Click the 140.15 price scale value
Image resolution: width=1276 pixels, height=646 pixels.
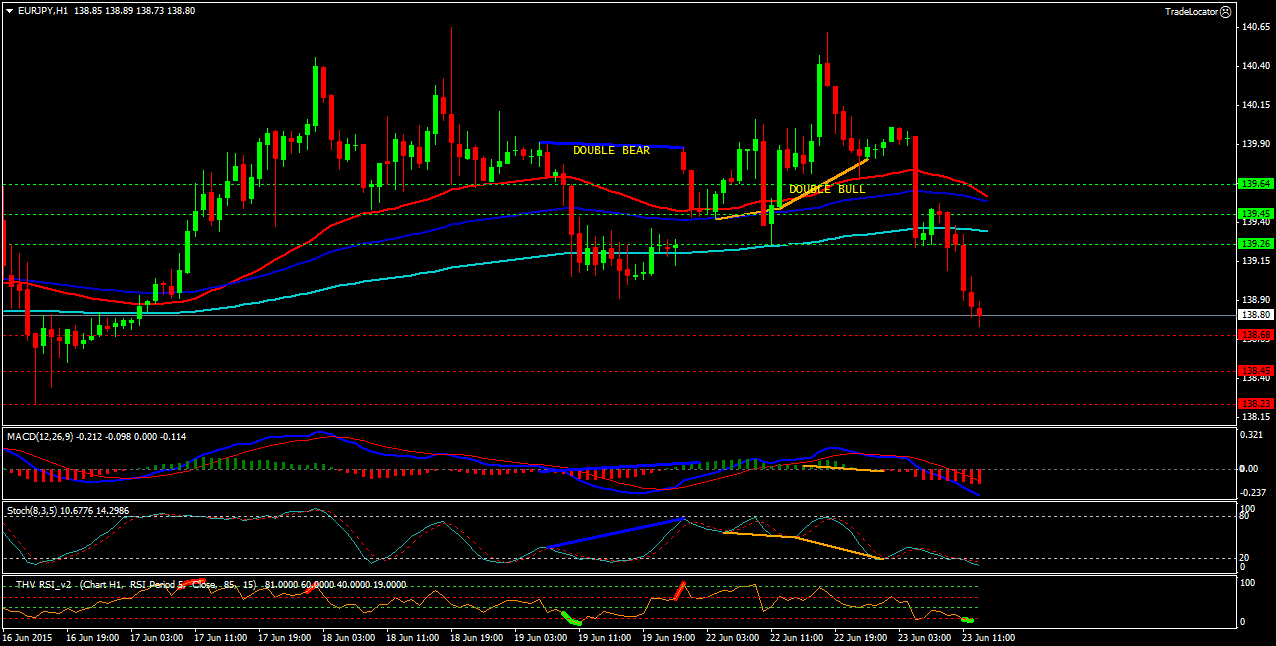[x=1256, y=105]
